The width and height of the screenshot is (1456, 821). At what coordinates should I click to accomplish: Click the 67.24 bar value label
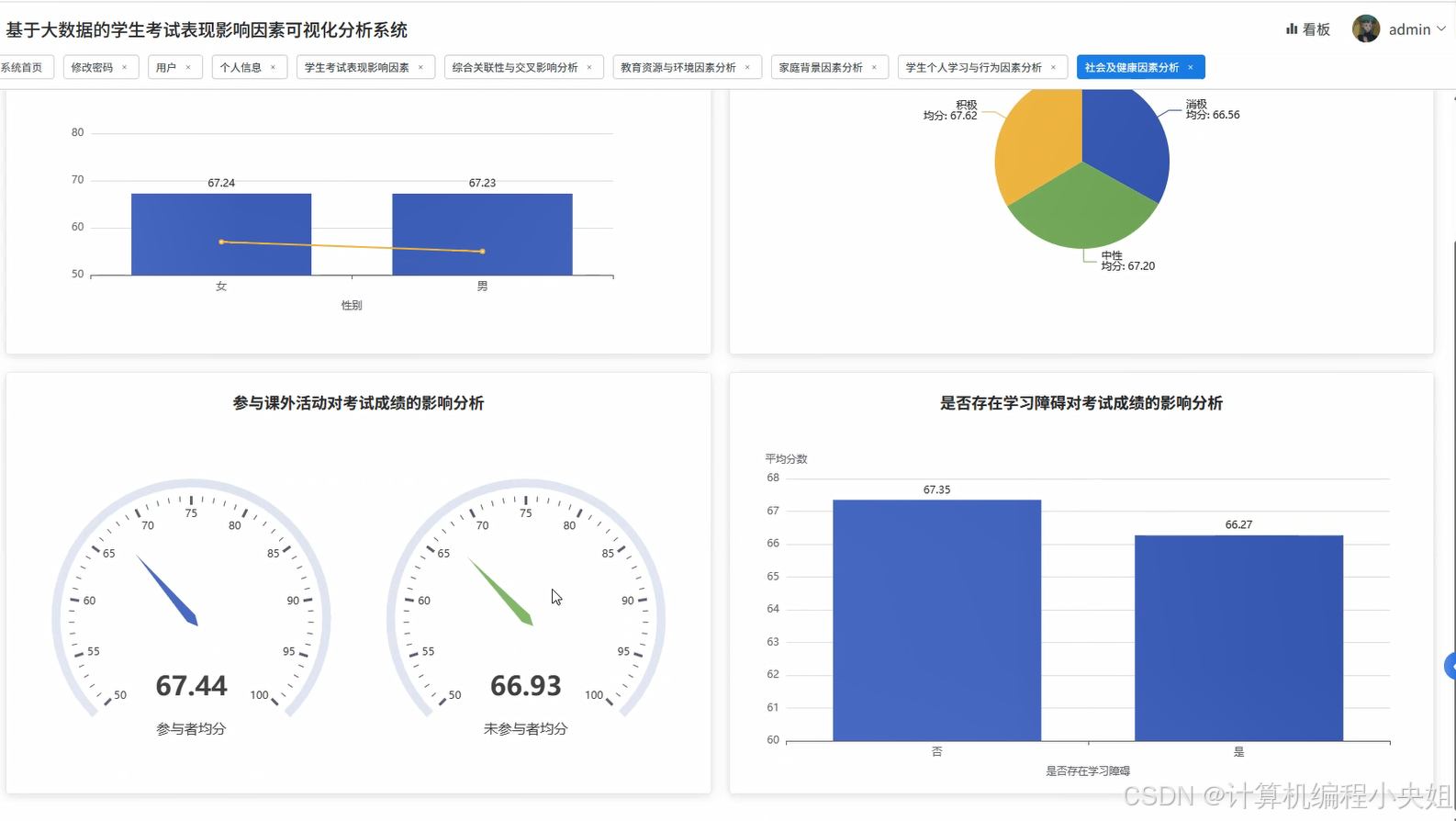(x=221, y=183)
